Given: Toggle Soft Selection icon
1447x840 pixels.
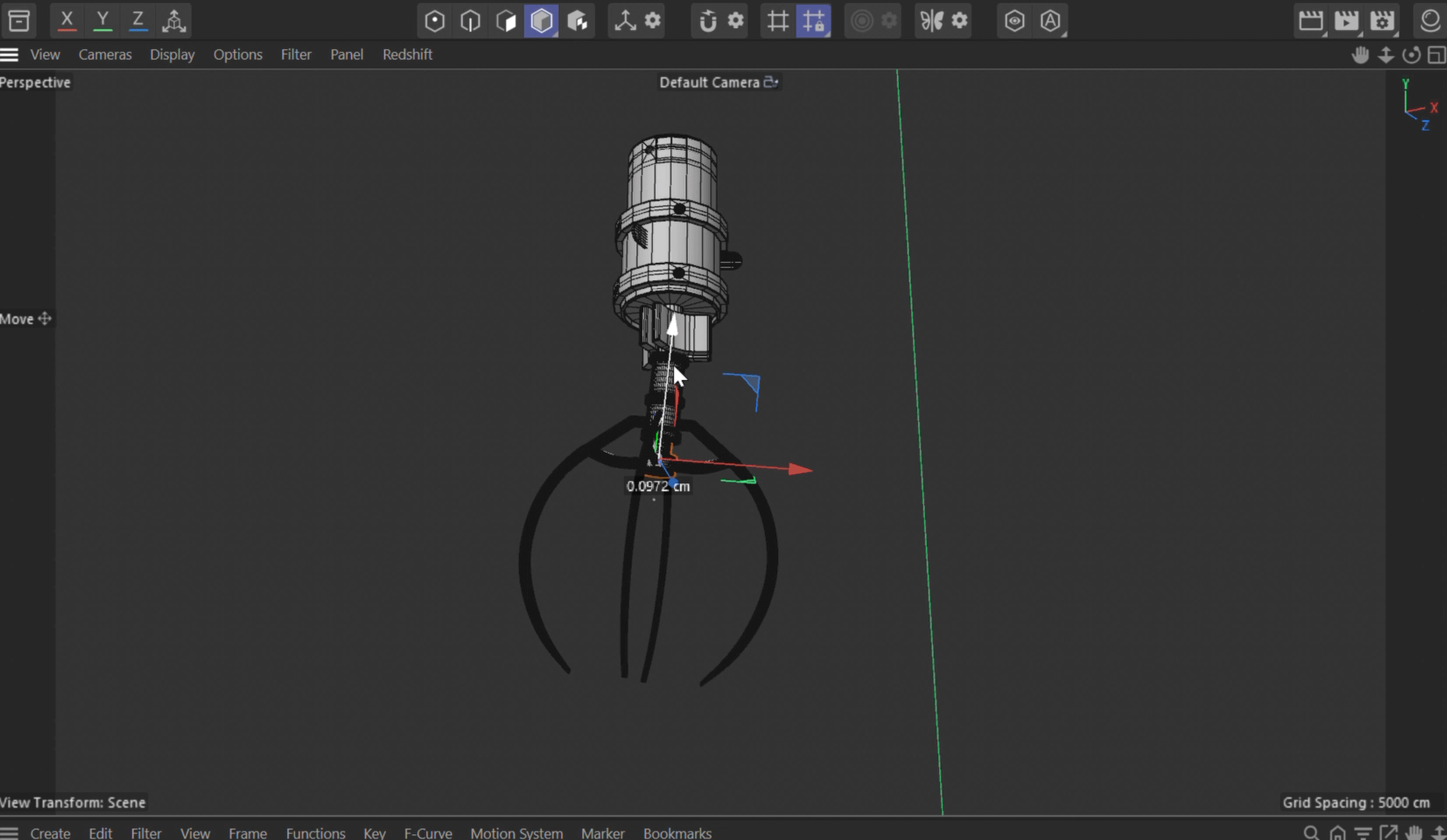Looking at the screenshot, I should 862,21.
